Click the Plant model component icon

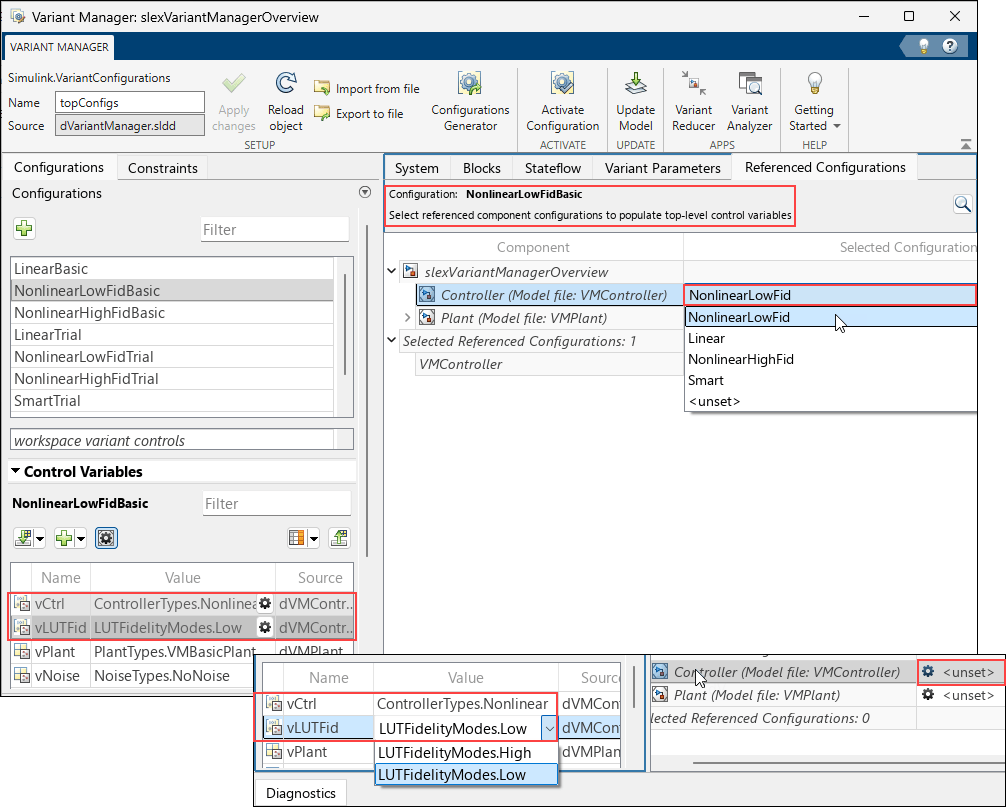427,318
